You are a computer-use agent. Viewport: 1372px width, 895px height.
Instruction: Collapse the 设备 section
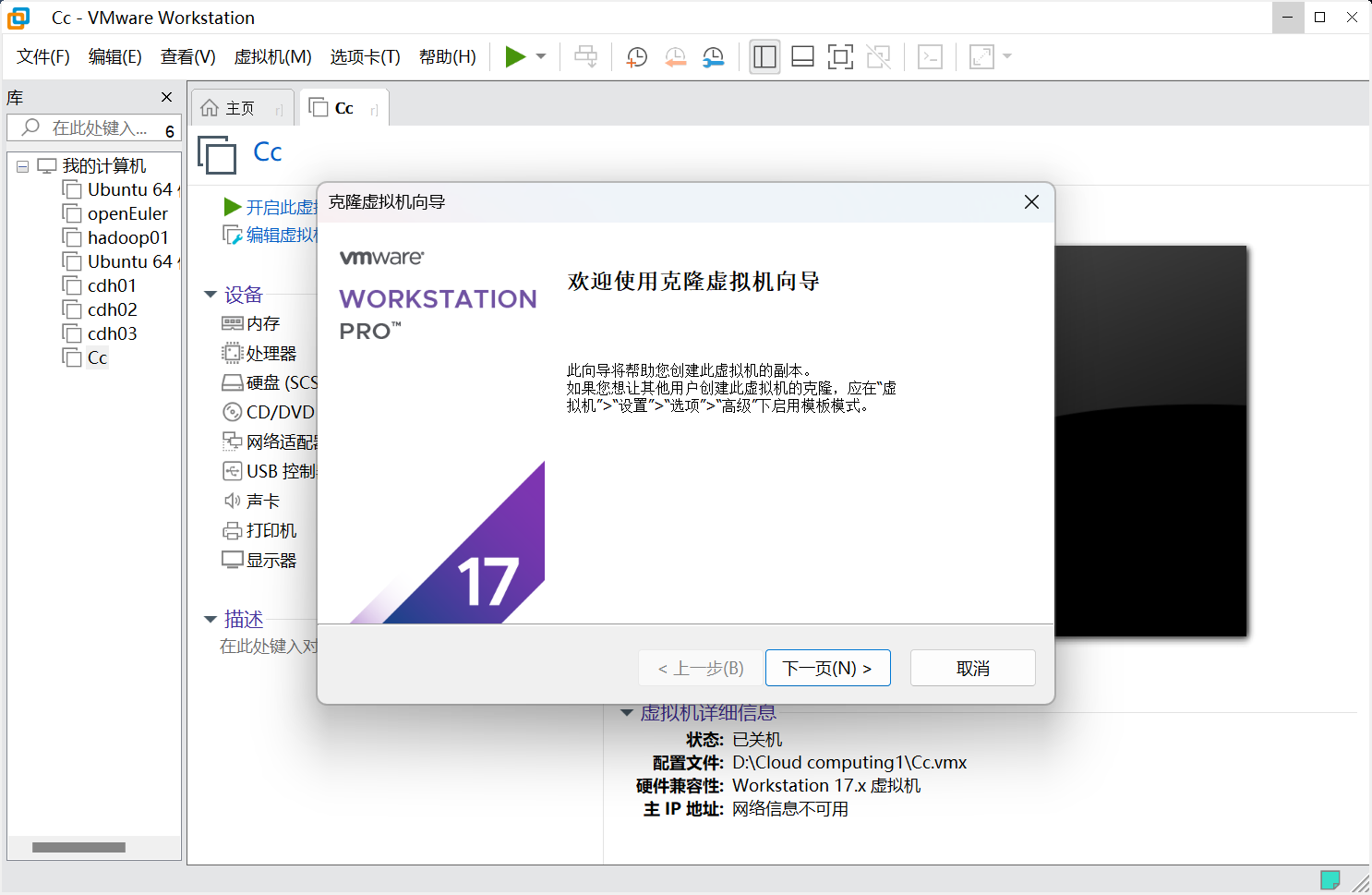(211, 295)
